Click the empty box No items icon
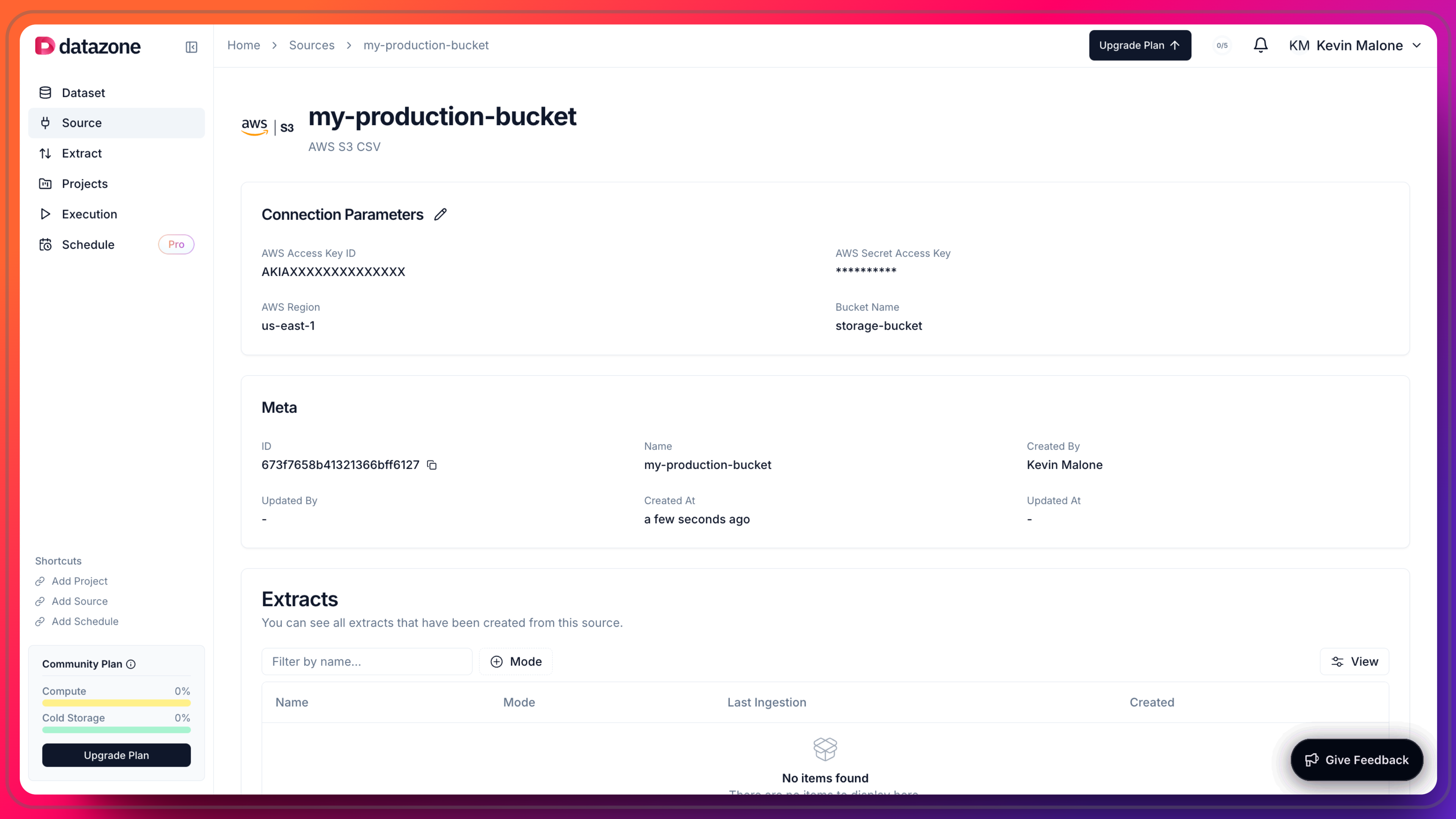Screen dimensions: 1456x819 [x=825, y=750]
